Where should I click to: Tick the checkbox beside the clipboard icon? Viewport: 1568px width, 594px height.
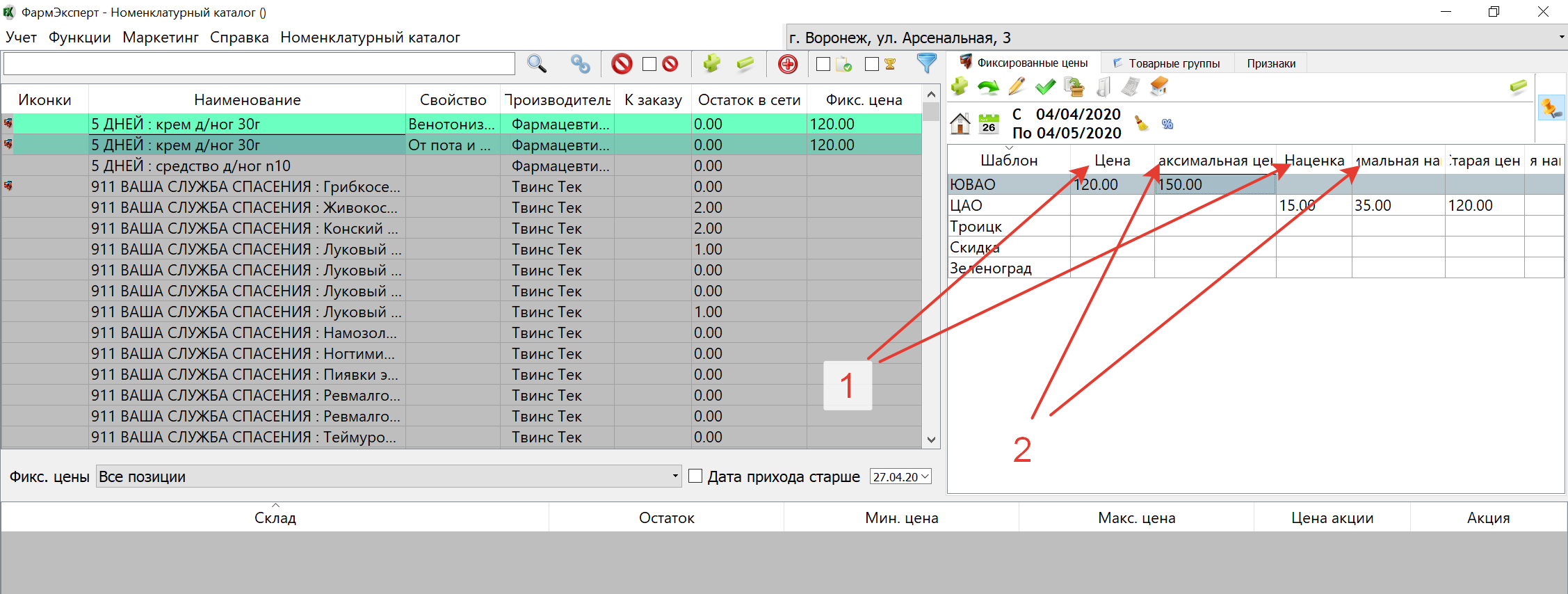point(823,64)
